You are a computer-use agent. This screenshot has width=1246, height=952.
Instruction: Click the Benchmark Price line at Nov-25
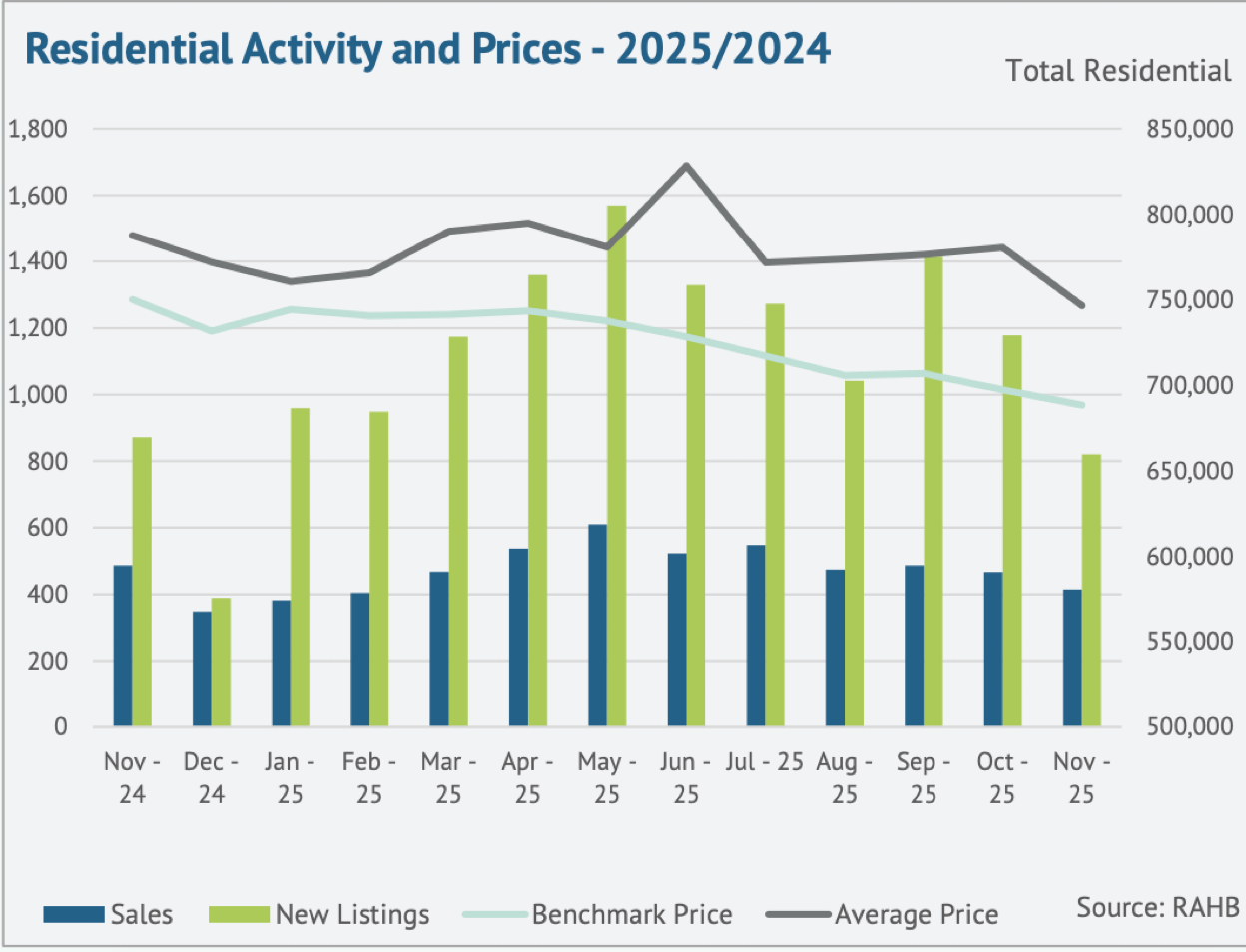coord(1083,405)
